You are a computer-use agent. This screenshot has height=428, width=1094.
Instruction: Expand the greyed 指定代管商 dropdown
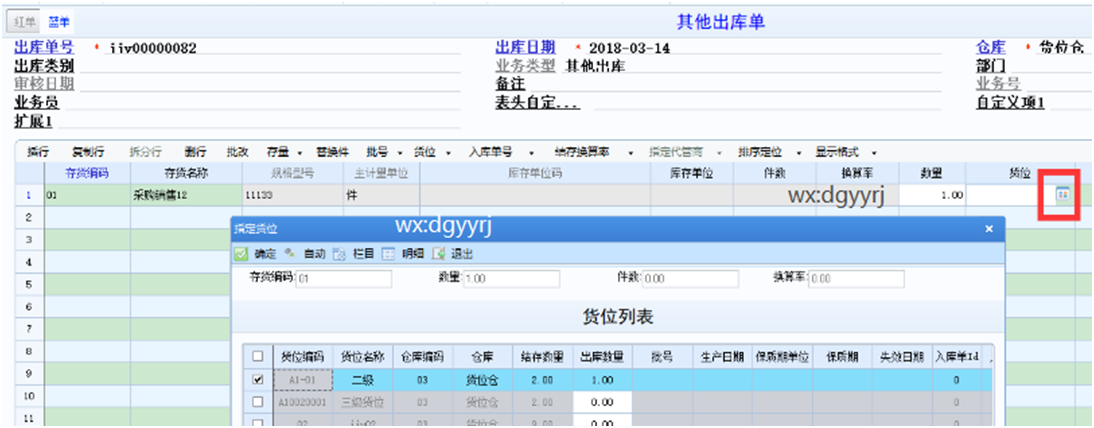point(719,152)
